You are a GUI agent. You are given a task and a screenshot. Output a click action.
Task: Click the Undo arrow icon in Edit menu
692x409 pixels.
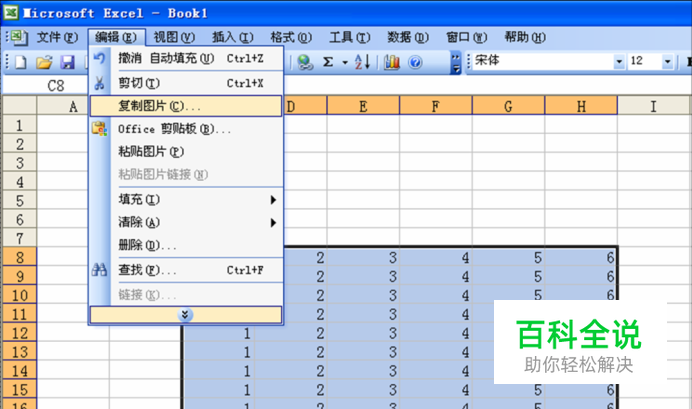99,58
